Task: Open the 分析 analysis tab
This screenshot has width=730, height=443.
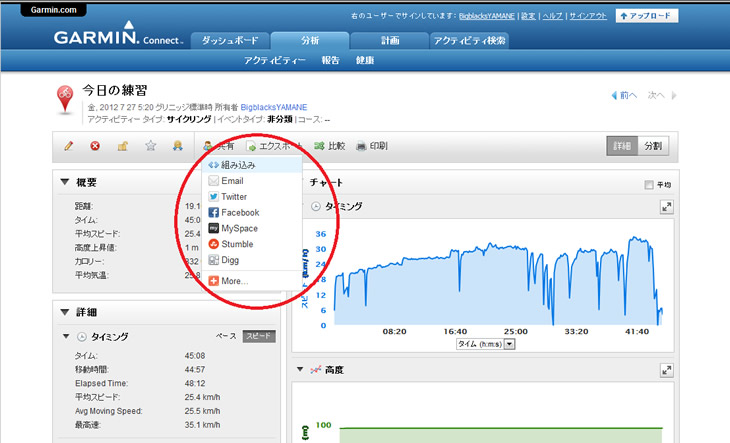Action: point(310,40)
